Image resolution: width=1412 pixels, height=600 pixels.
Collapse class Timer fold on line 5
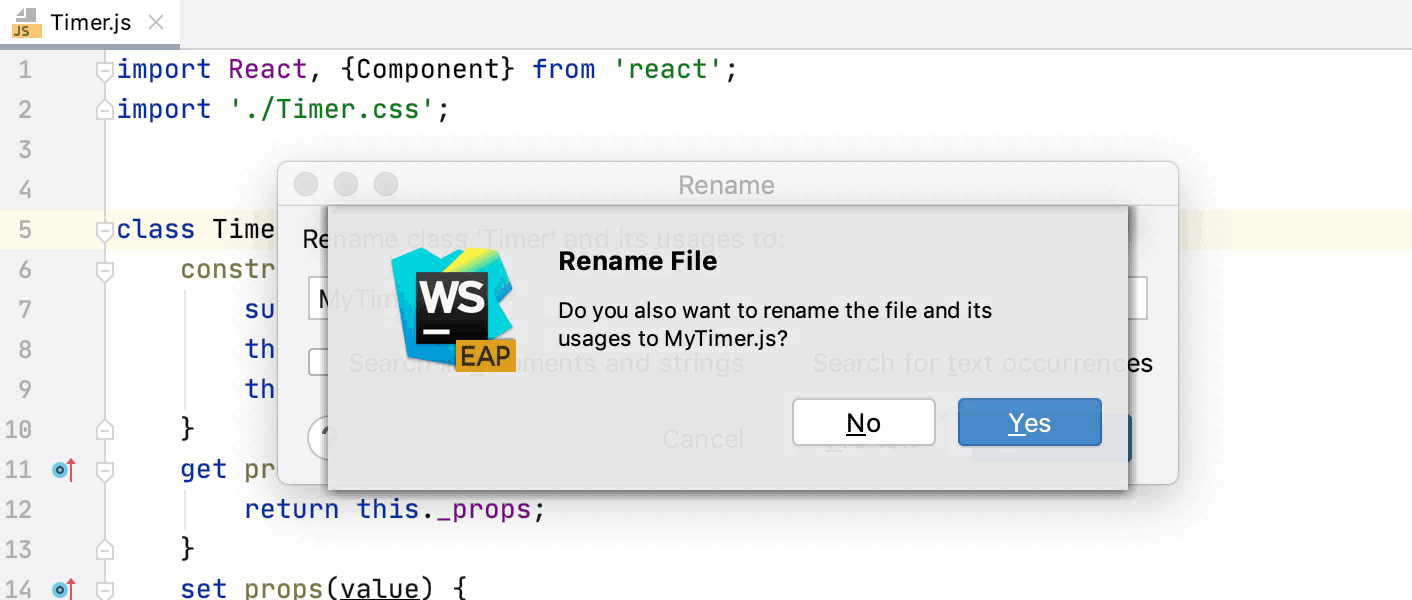pos(105,230)
